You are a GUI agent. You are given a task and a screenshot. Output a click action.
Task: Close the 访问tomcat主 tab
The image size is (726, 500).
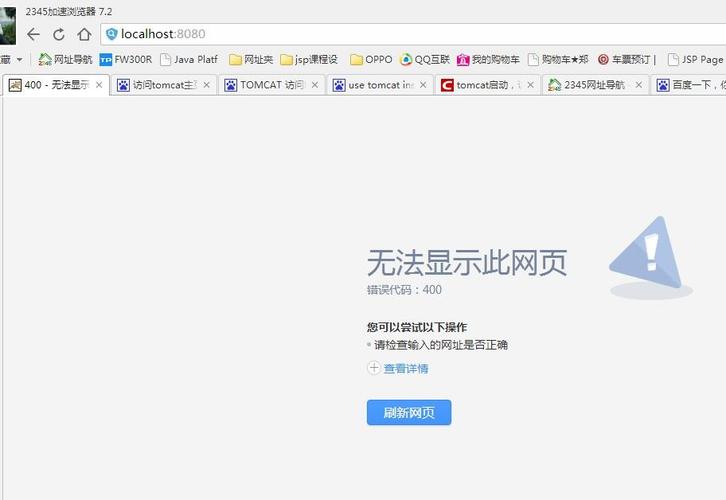tap(207, 85)
